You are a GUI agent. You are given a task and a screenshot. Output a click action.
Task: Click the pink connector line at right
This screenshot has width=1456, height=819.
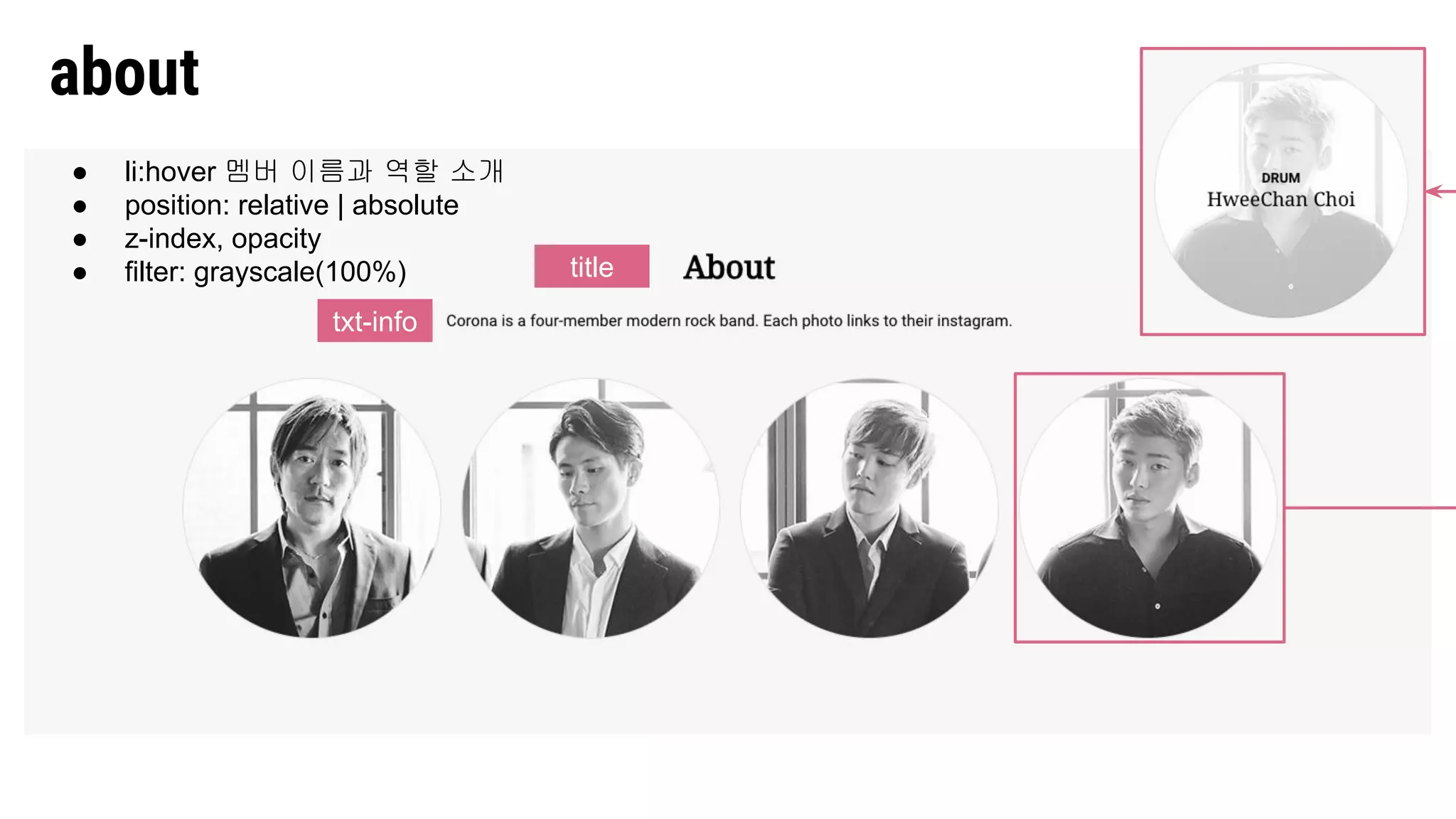(1370, 508)
